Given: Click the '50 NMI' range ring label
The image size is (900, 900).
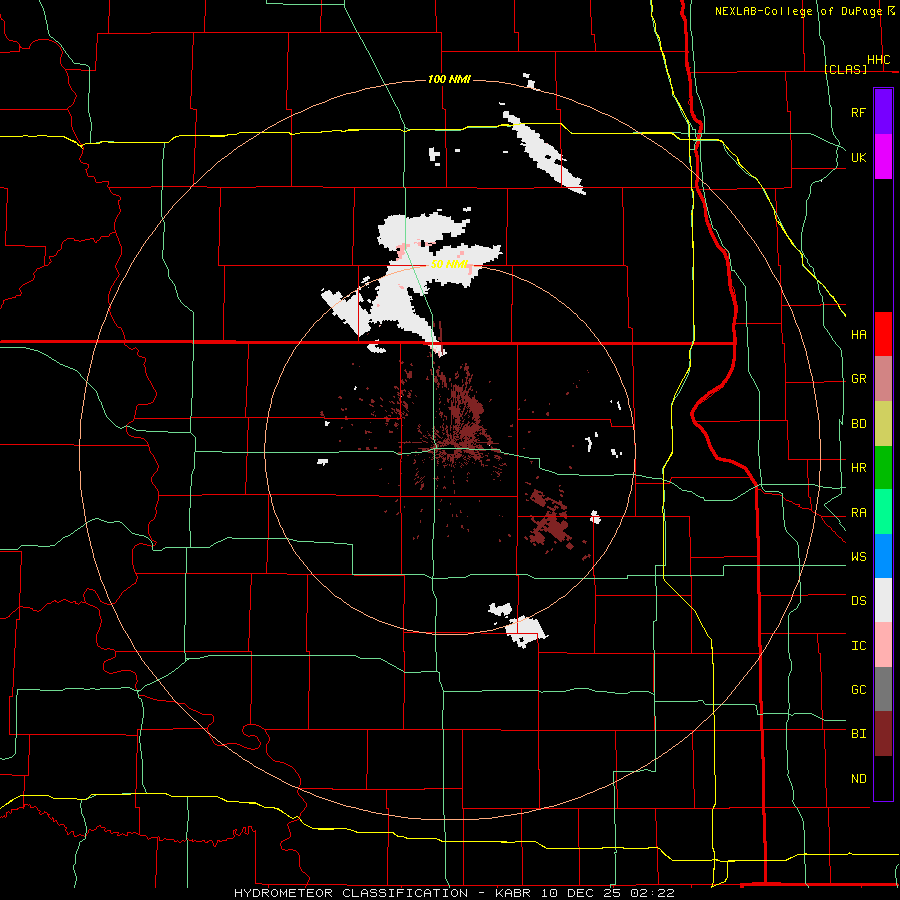Looking at the screenshot, I should [450, 264].
